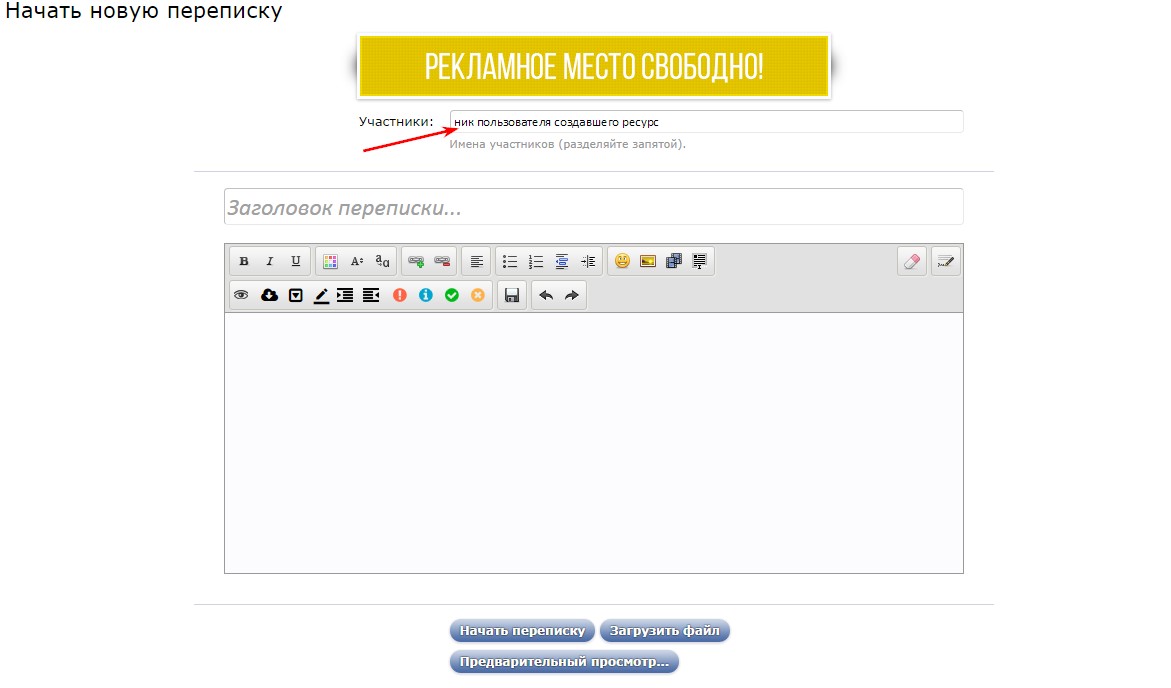Click the undo arrow in the toolbar

[546, 296]
